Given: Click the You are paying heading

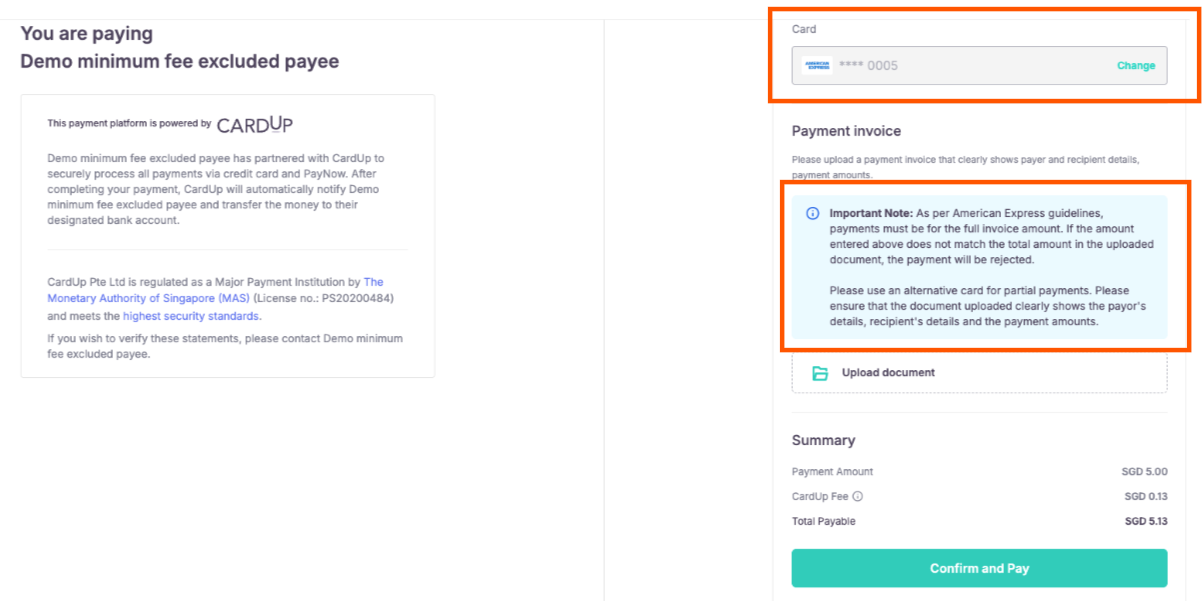Looking at the screenshot, I should pyautogui.click(x=87, y=34).
